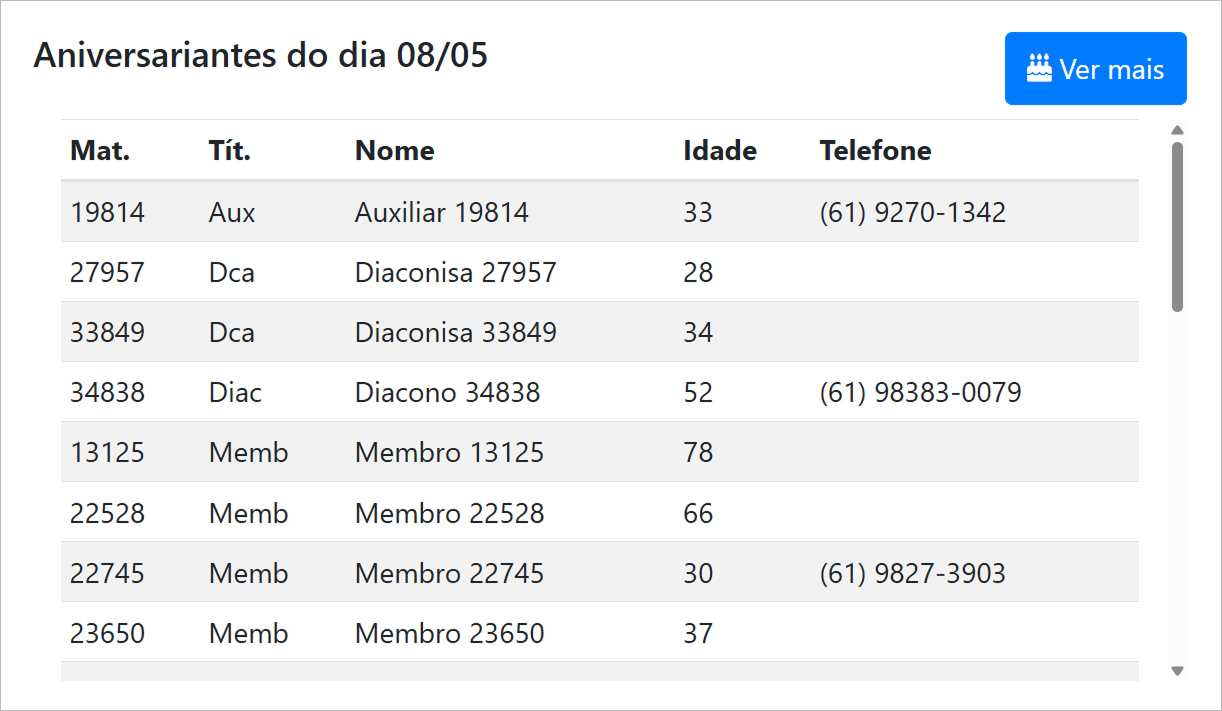Select the Diaconisa 27957 name cell
This screenshot has width=1222, height=711.
pos(456,272)
